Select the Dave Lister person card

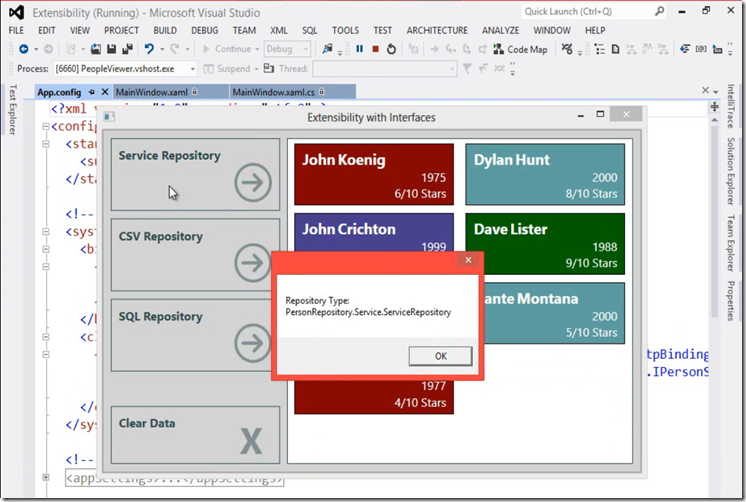[545, 244]
